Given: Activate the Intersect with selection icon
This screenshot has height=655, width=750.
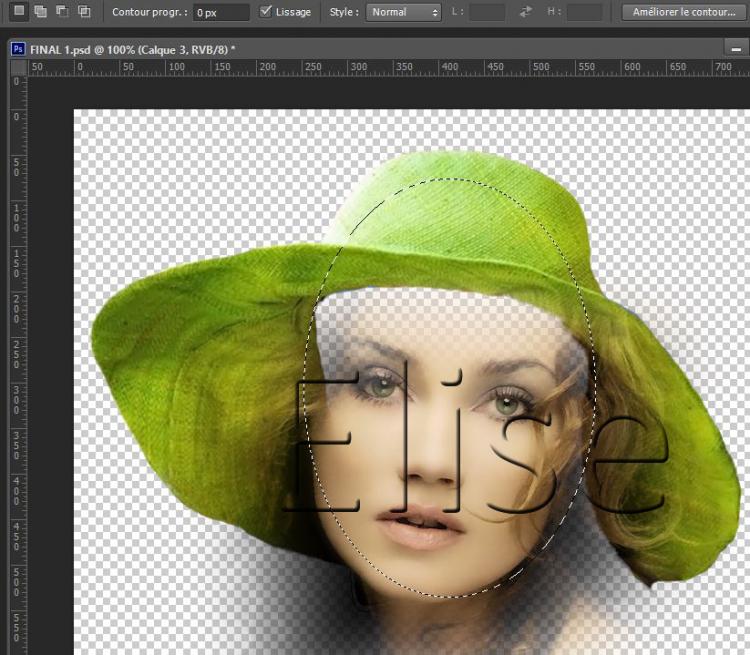Looking at the screenshot, I should tap(84, 12).
